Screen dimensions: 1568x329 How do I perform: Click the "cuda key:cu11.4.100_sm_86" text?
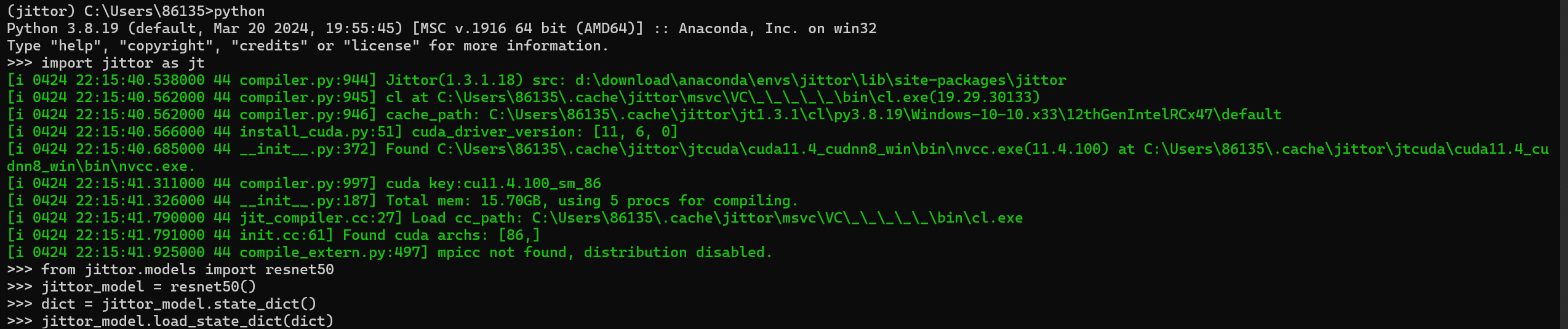click(x=493, y=183)
